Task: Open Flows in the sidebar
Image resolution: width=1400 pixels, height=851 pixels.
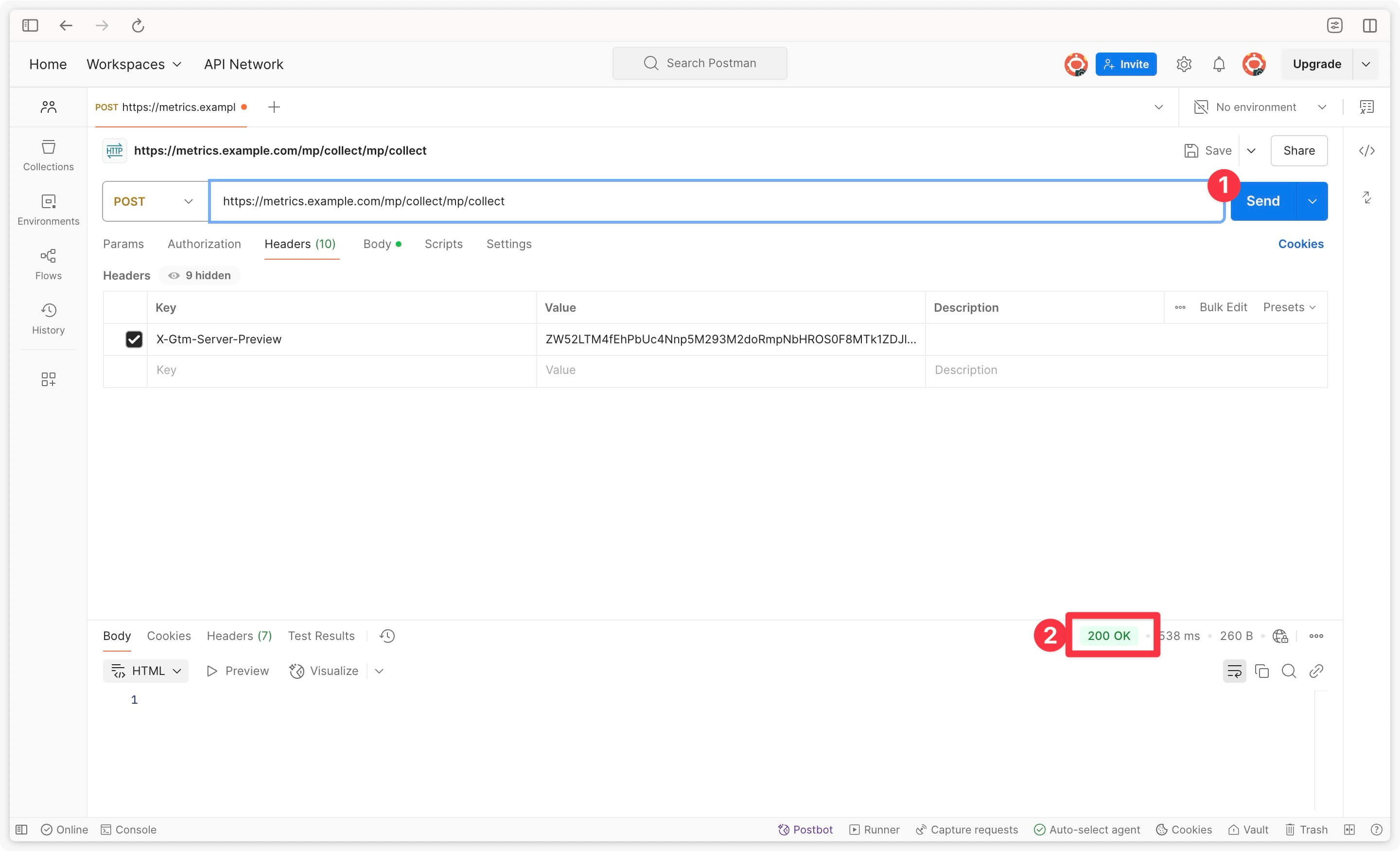Action: (x=48, y=265)
